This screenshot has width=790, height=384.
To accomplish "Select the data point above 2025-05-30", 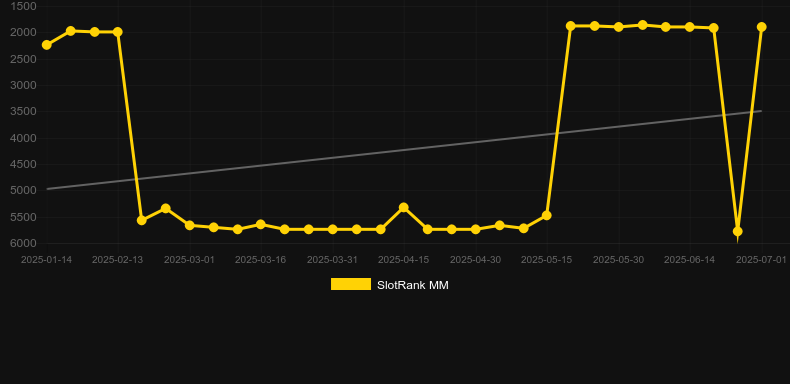I will (619, 27).
